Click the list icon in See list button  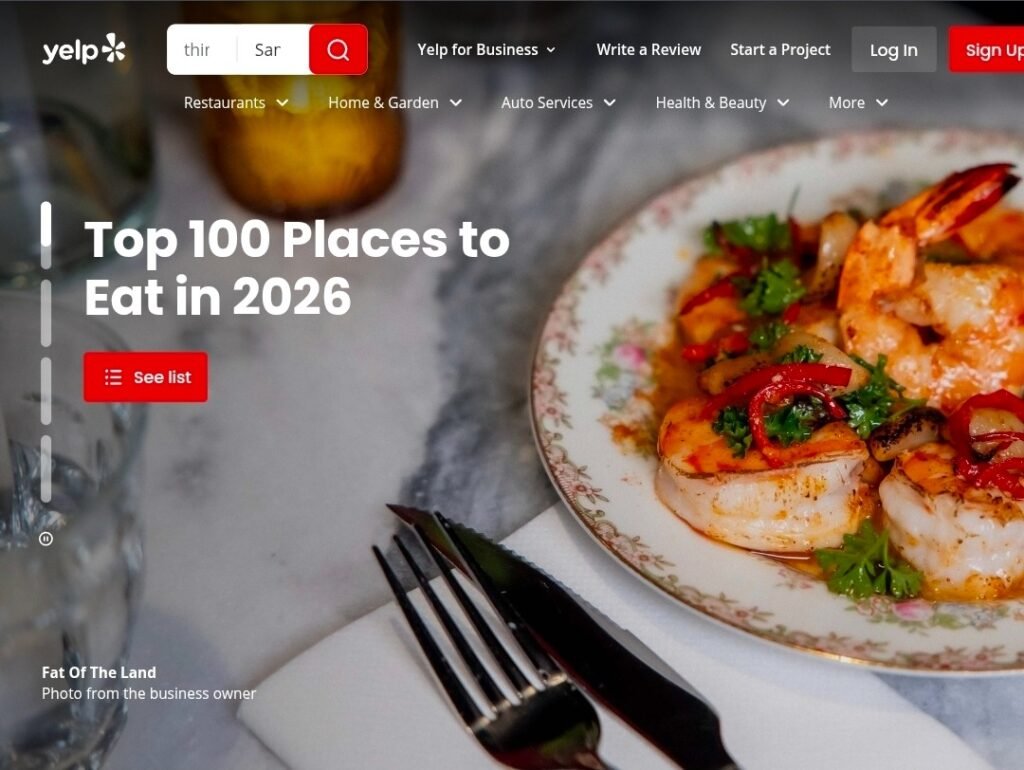[114, 377]
